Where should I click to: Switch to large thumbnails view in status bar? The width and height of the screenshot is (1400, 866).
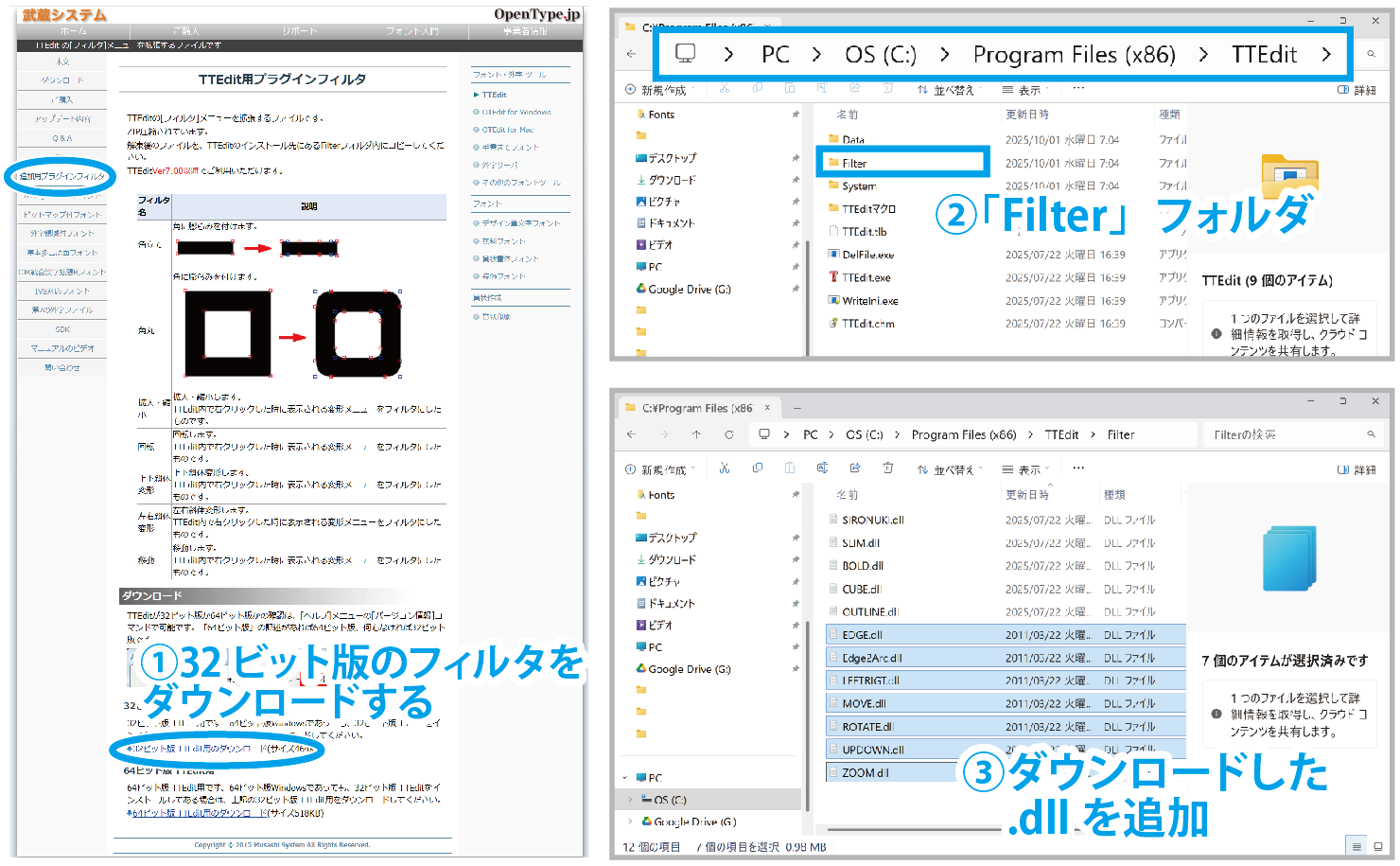point(1378,846)
